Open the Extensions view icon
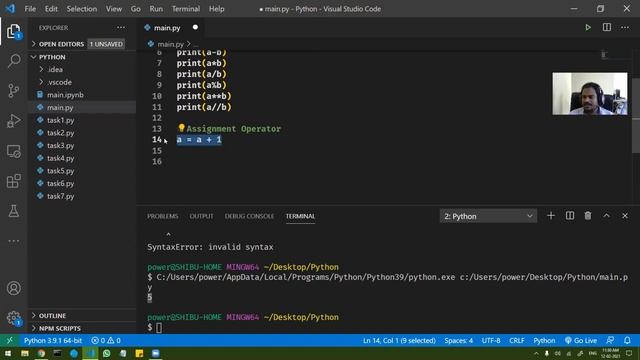This screenshot has height=360, width=640. point(13,181)
